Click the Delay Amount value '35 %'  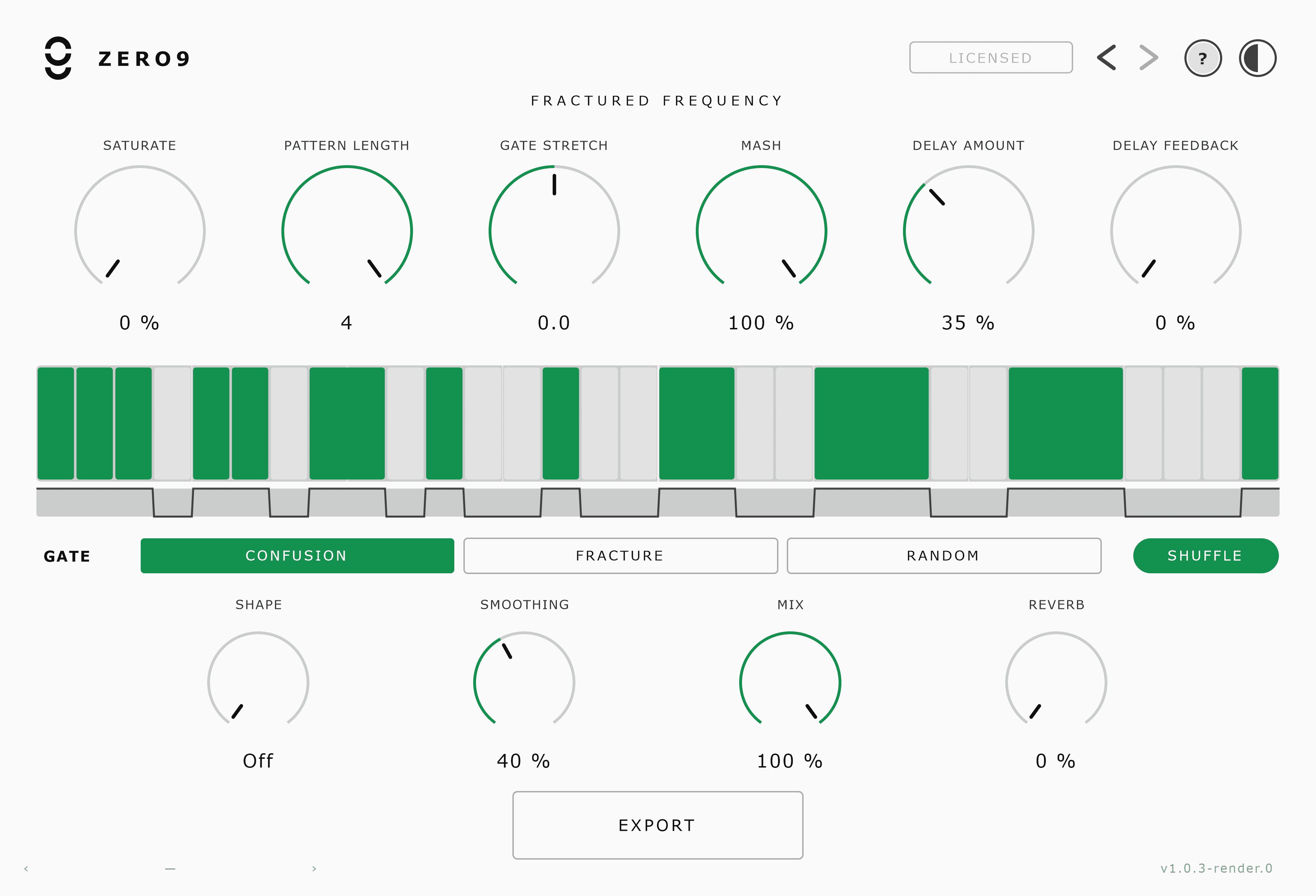click(x=968, y=323)
